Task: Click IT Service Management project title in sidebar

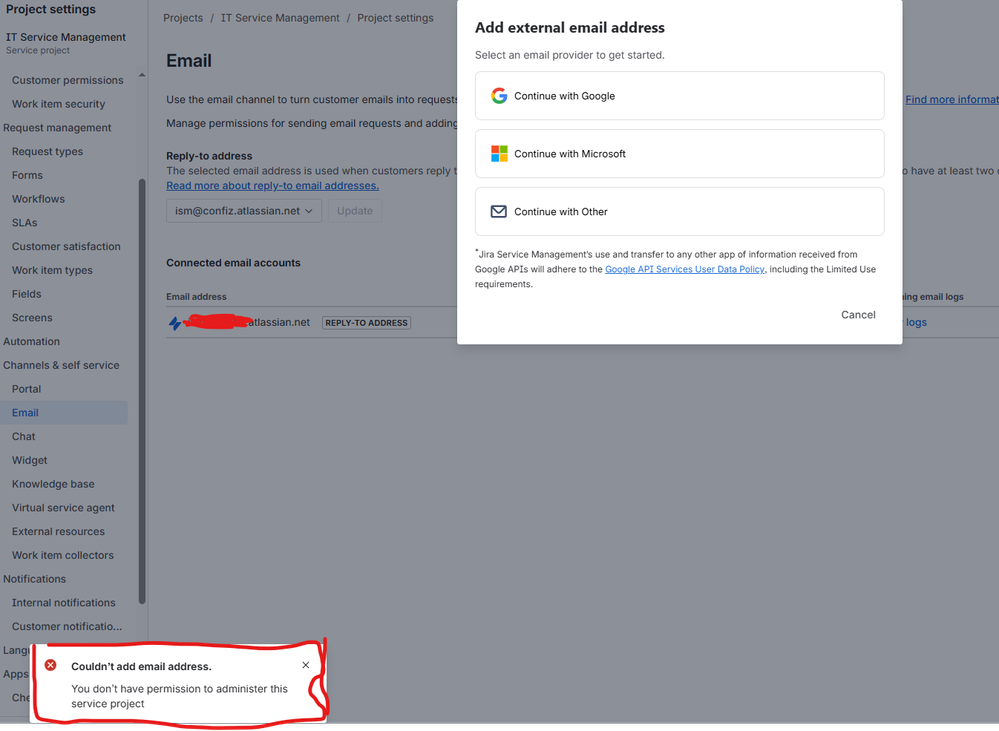Action: tap(66, 37)
